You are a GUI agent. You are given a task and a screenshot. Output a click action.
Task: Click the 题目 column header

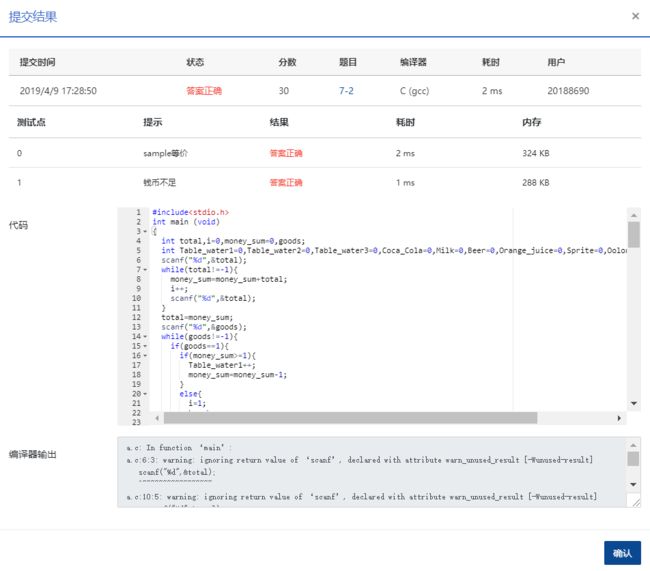[348, 62]
